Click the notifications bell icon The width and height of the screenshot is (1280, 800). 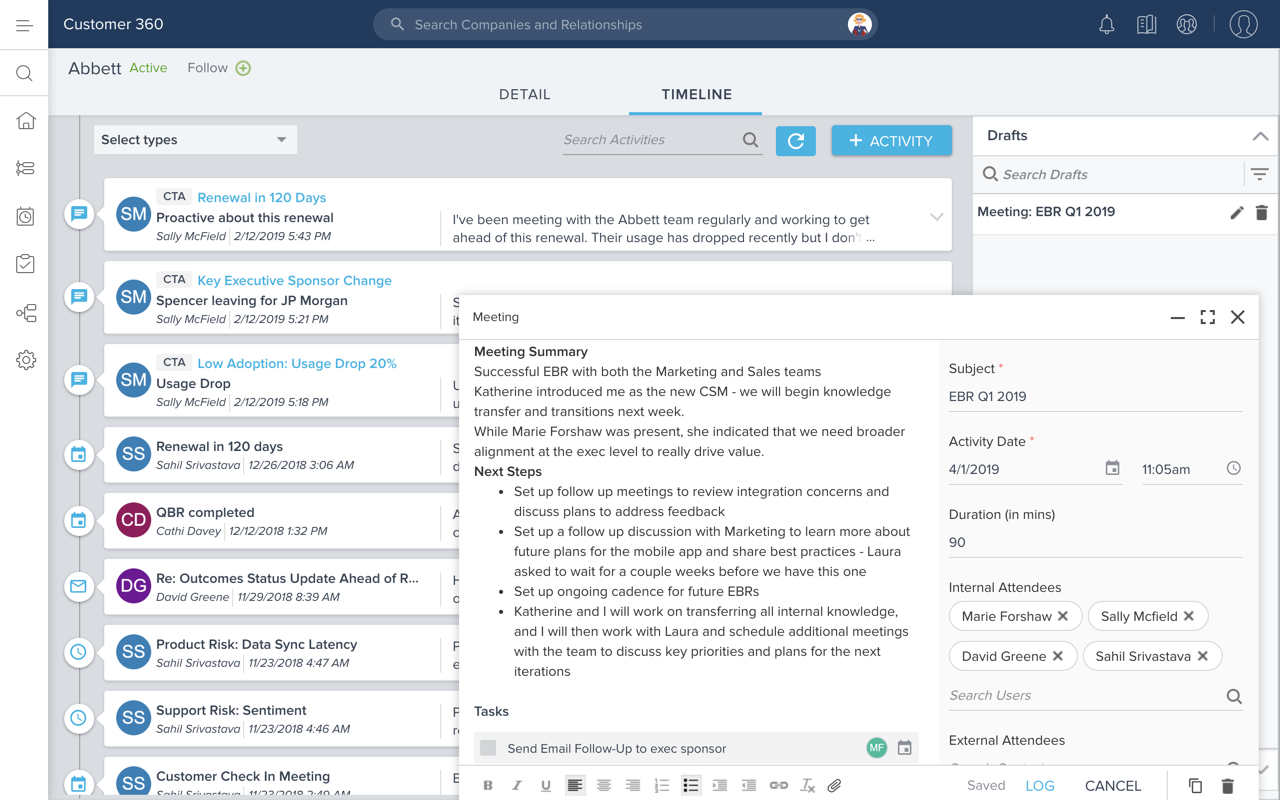[x=1106, y=25]
